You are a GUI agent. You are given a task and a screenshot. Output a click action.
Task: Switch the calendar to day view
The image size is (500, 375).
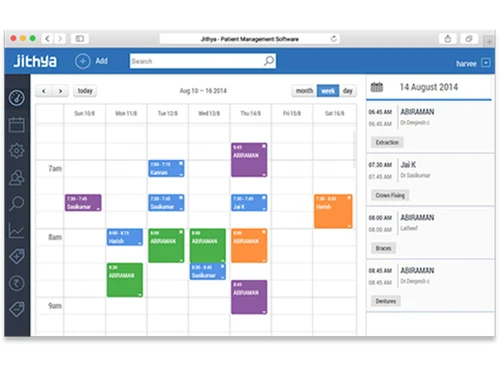coord(348,91)
